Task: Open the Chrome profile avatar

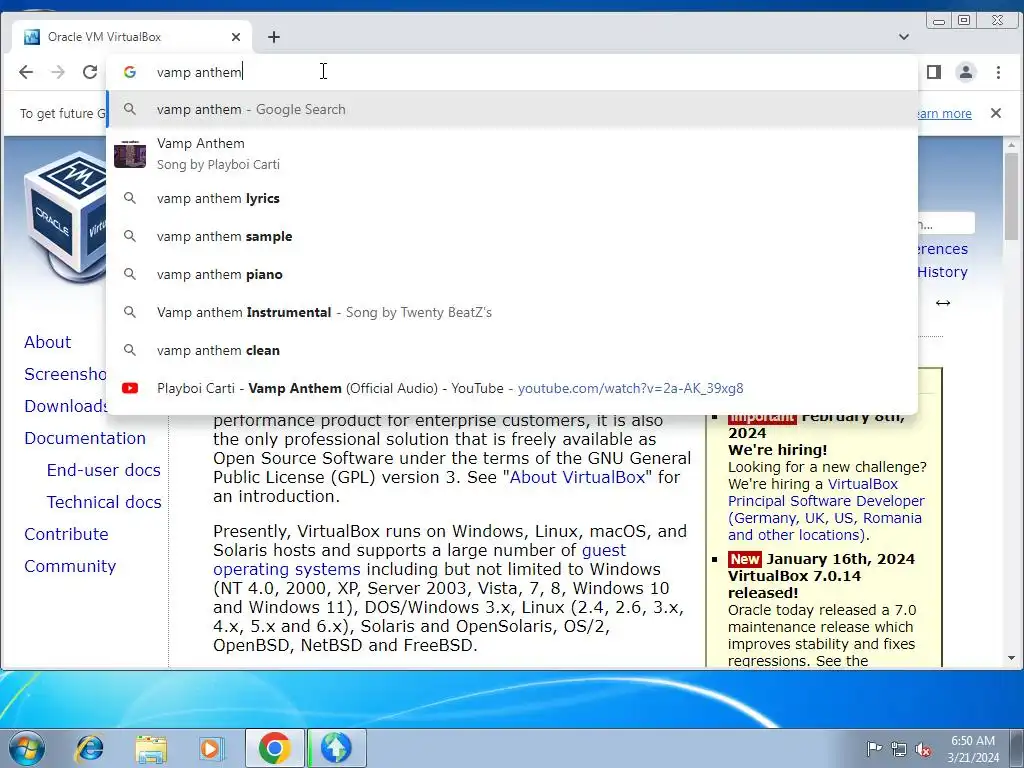Action: (965, 72)
